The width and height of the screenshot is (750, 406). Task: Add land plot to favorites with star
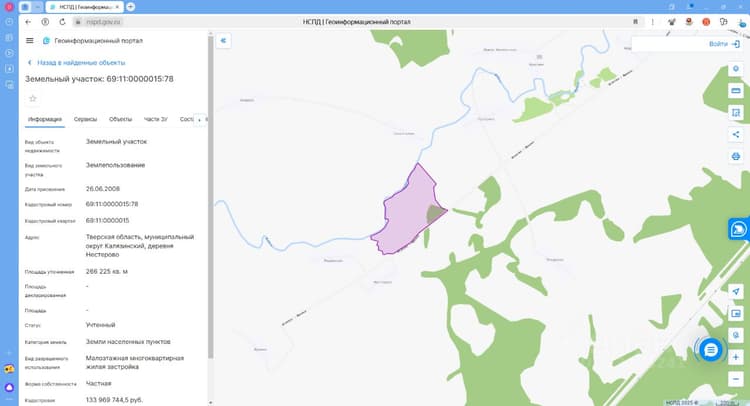[x=33, y=99]
